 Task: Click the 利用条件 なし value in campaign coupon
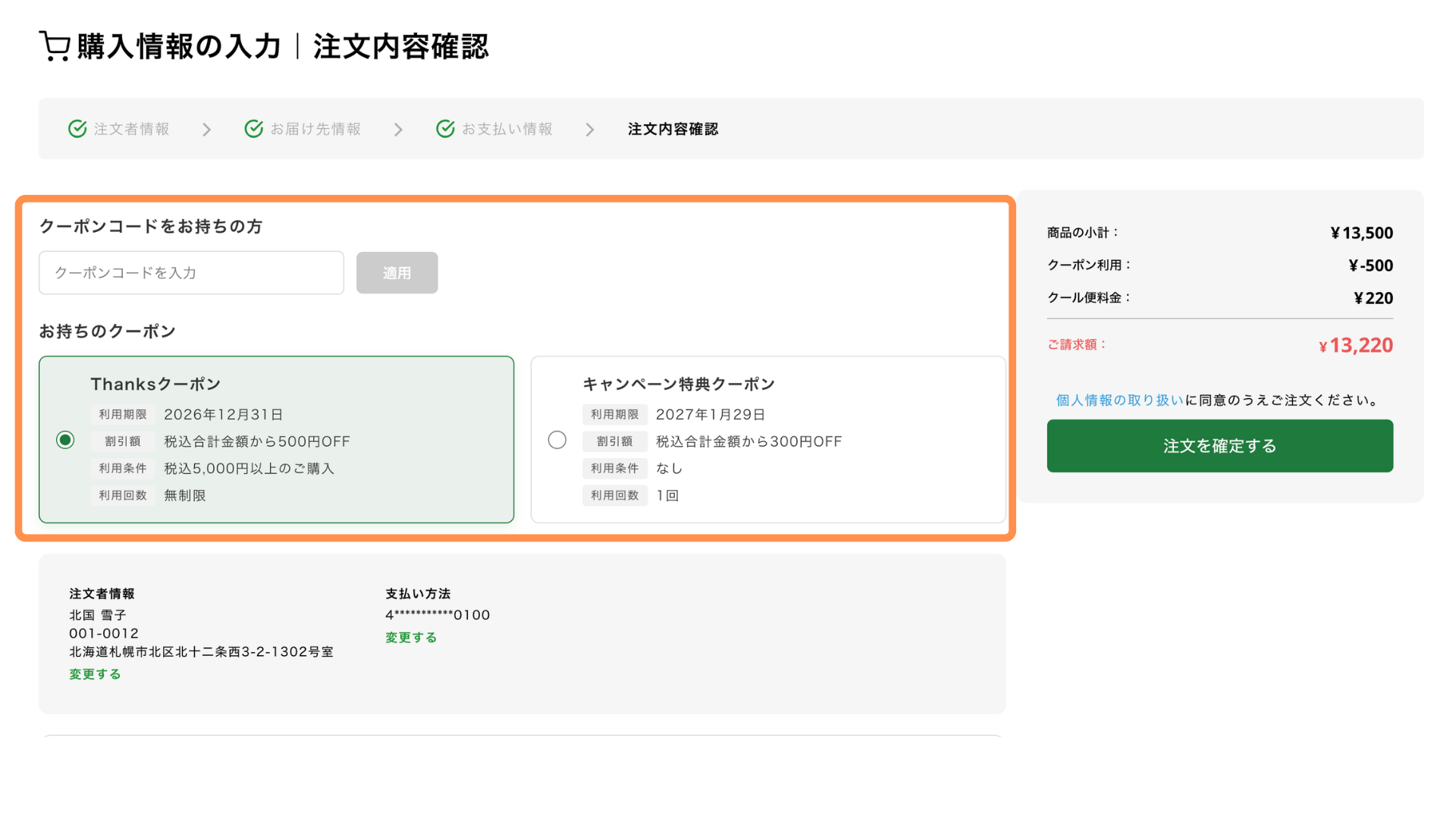tap(670, 469)
